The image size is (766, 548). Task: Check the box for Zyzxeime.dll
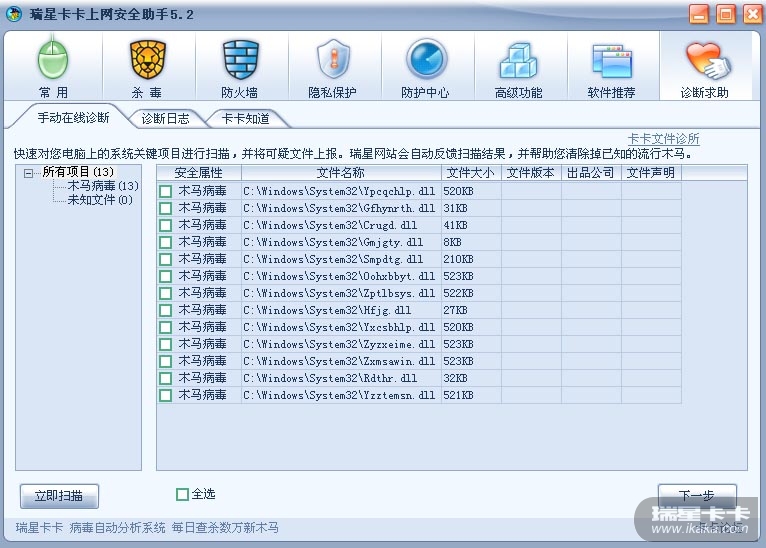click(166, 344)
